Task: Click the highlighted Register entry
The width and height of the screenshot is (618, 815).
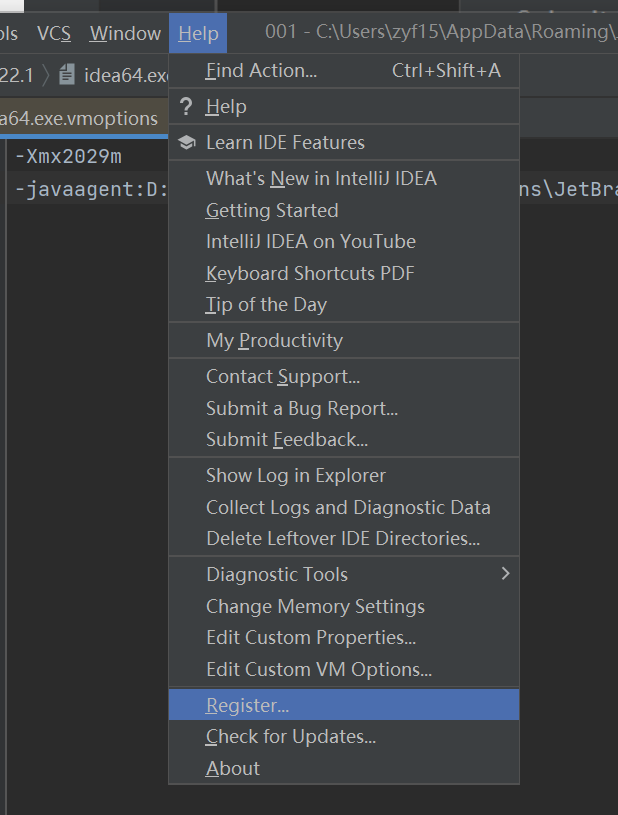Action: (247, 706)
